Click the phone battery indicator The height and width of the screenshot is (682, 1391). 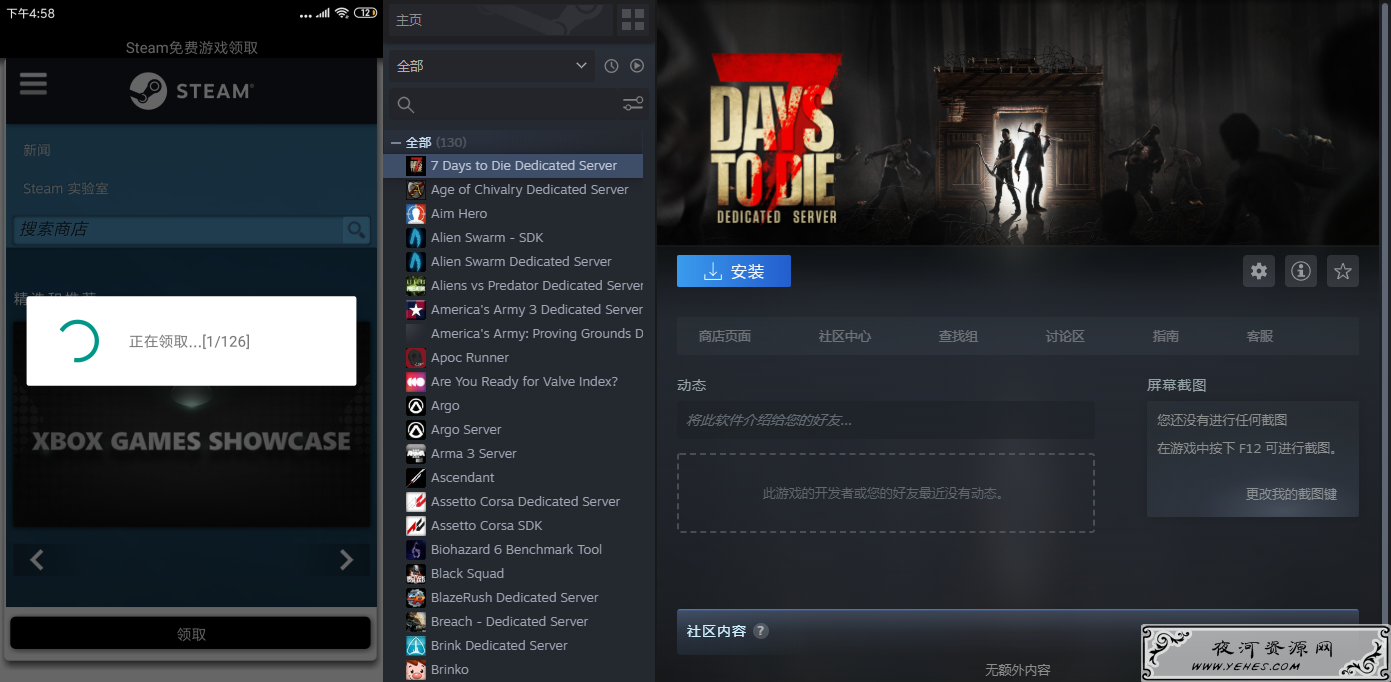pos(365,13)
